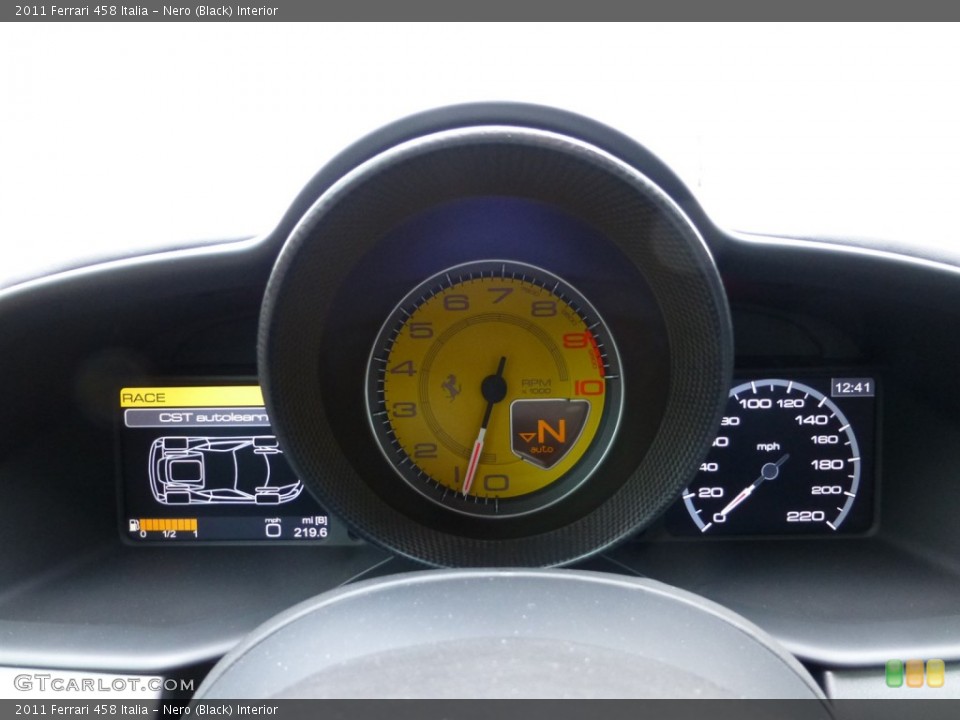Click the RACE mode yellow banner
Image resolution: width=960 pixels, height=720 pixels.
click(192, 397)
